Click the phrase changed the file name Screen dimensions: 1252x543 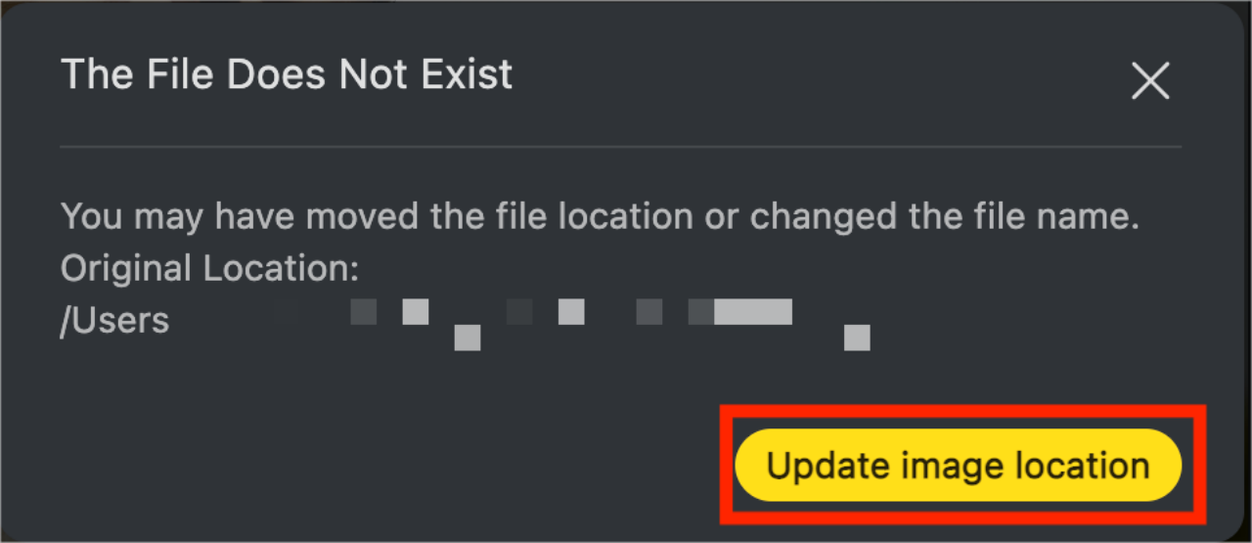[x=945, y=217]
